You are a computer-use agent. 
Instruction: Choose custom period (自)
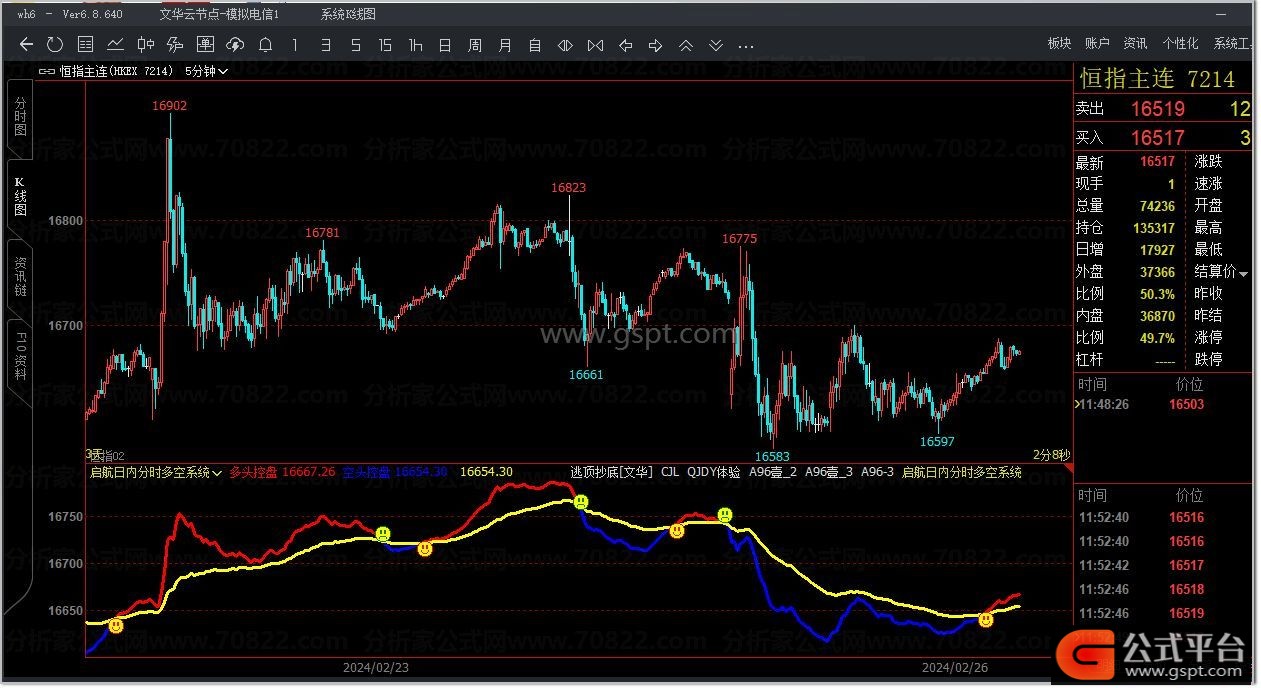pos(535,45)
